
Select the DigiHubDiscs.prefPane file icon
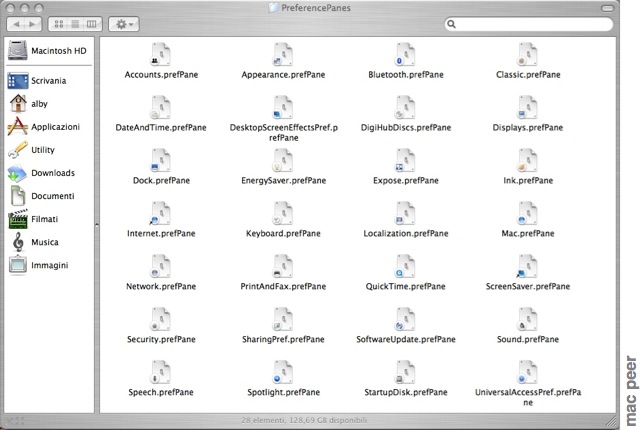pos(405,107)
